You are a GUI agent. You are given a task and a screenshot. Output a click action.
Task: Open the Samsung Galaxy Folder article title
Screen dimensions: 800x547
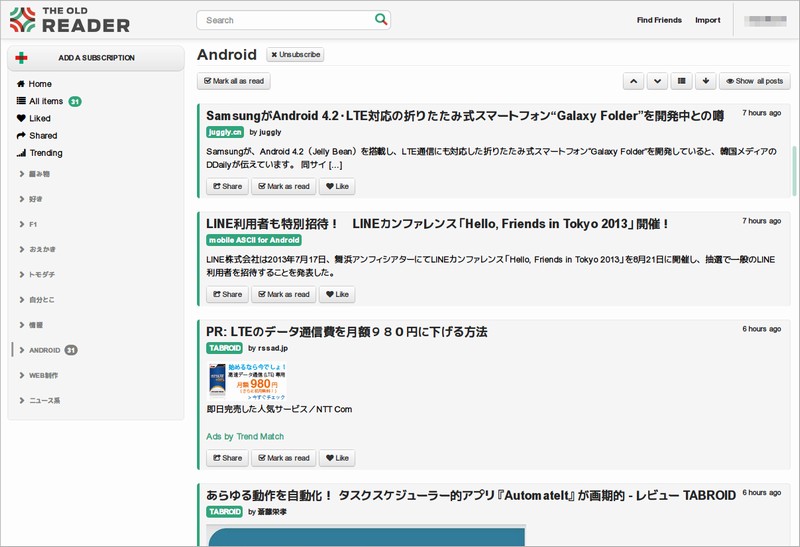465,116
